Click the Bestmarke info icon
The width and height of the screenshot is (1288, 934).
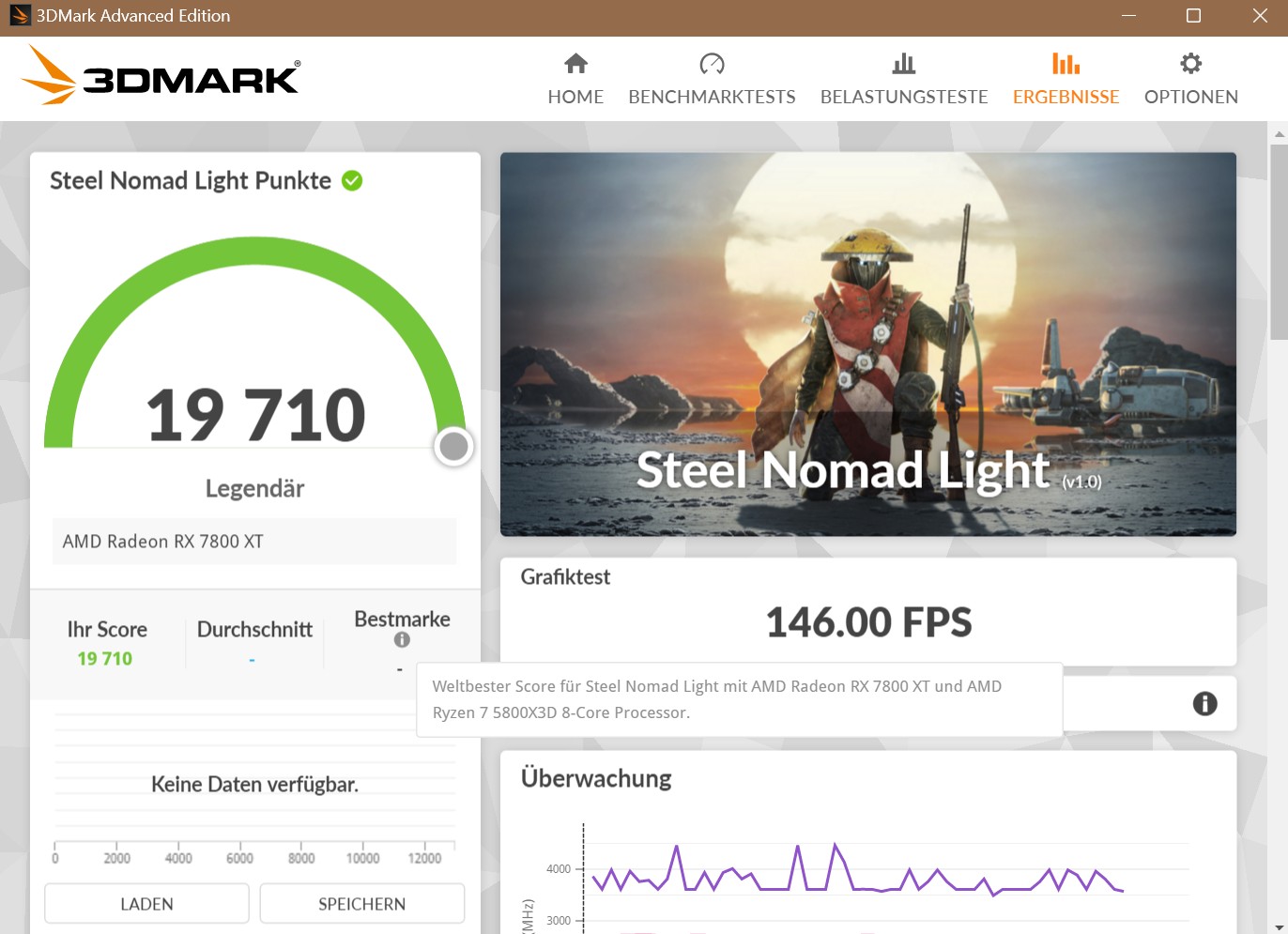point(402,639)
